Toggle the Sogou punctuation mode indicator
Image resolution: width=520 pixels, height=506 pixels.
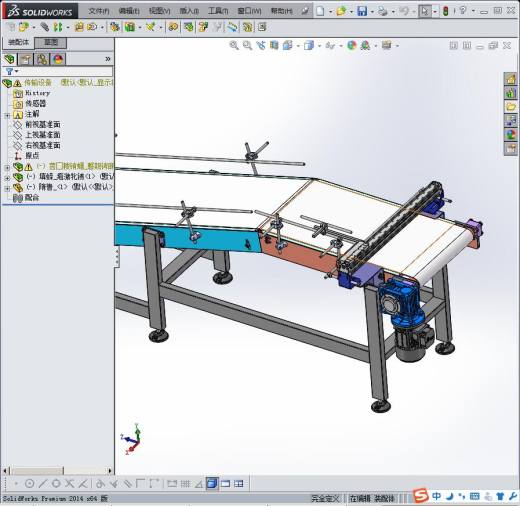pyautogui.click(x=462, y=496)
